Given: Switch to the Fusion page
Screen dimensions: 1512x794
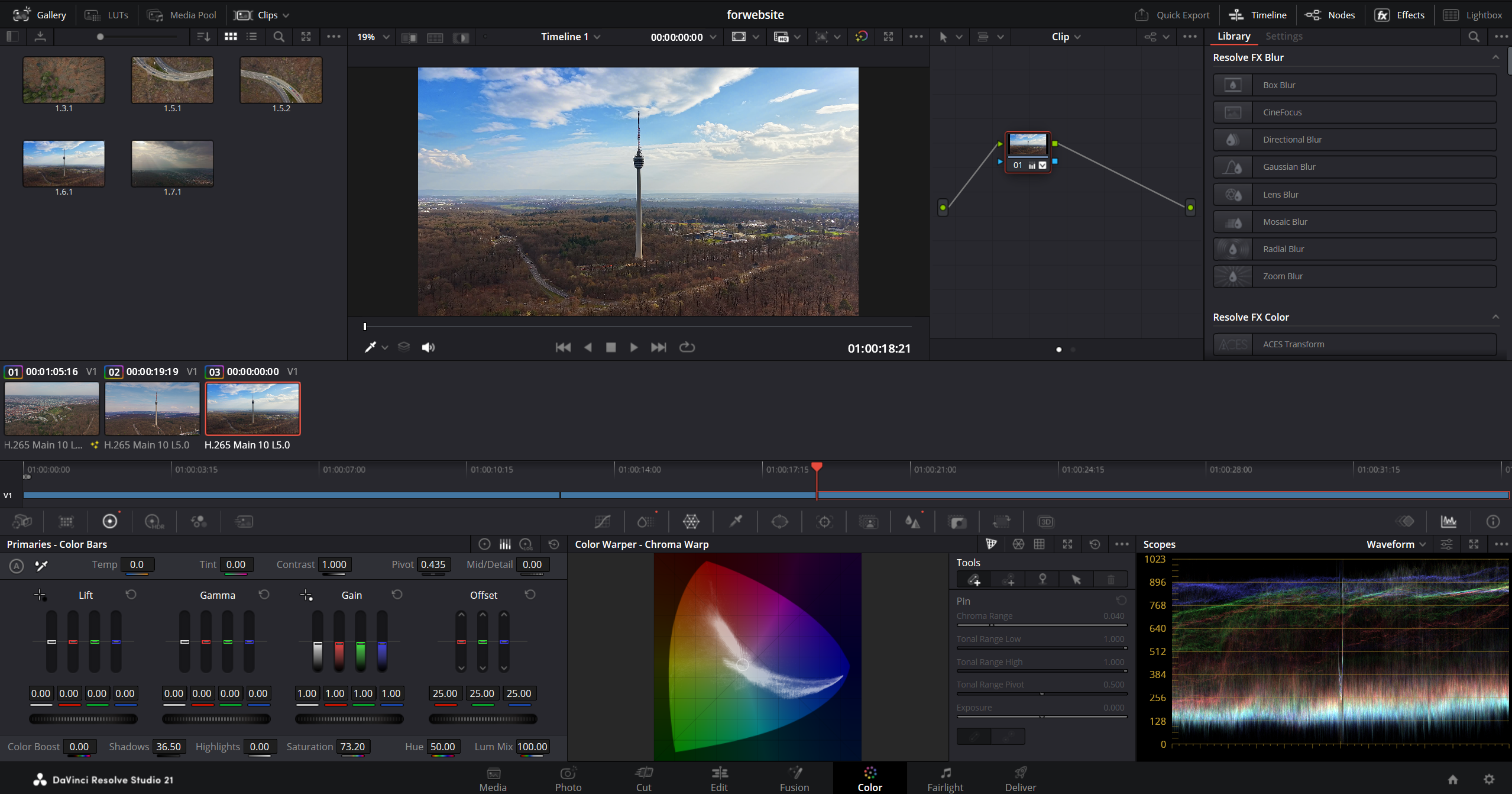Looking at the screenshot, I should click(x=794, y=779).
